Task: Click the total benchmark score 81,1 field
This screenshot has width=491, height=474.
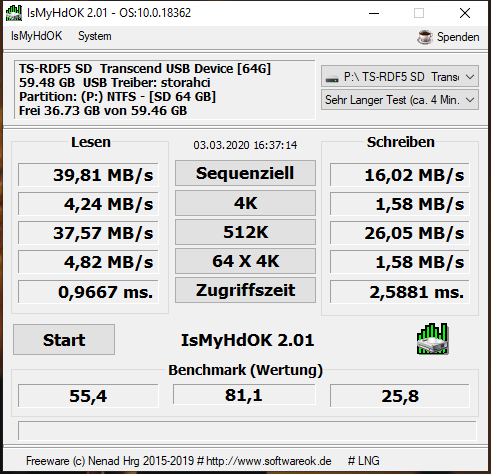Action: tap(244, 395)
